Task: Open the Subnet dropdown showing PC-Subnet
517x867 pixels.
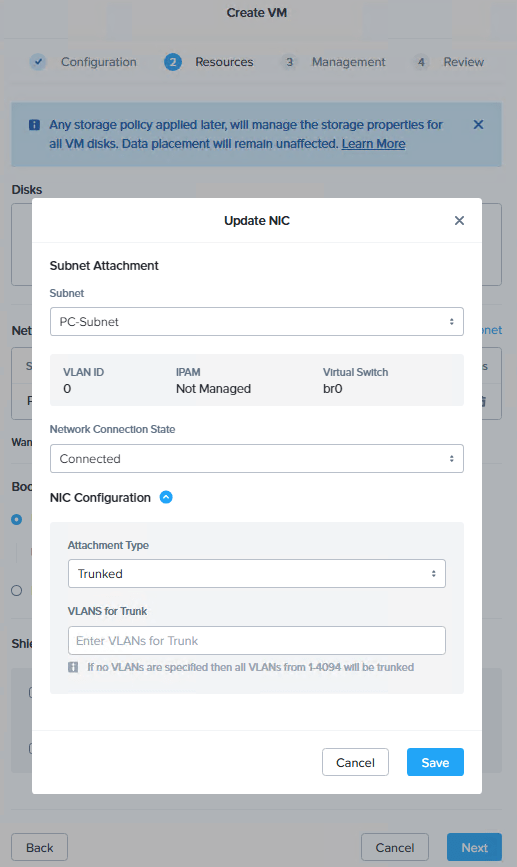Action: [257, 322]
